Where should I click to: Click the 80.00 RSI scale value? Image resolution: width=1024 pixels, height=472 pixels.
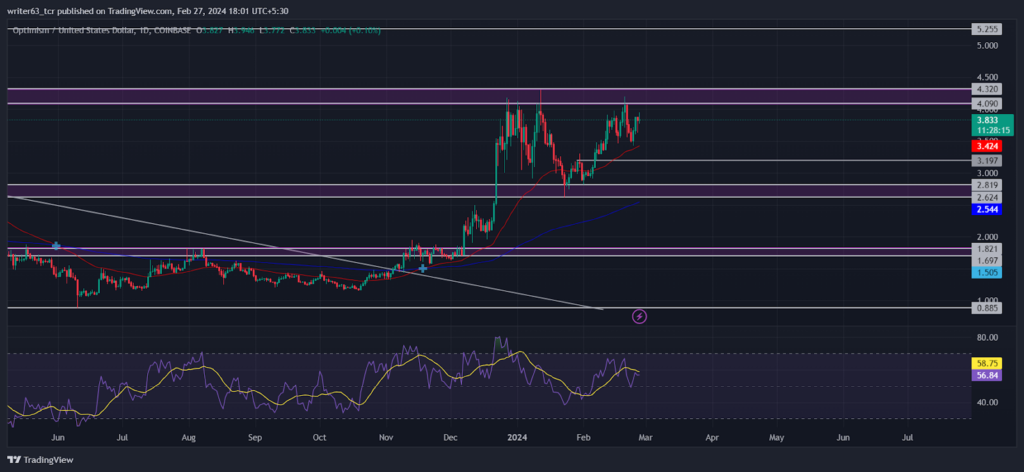tap(987, 338)
